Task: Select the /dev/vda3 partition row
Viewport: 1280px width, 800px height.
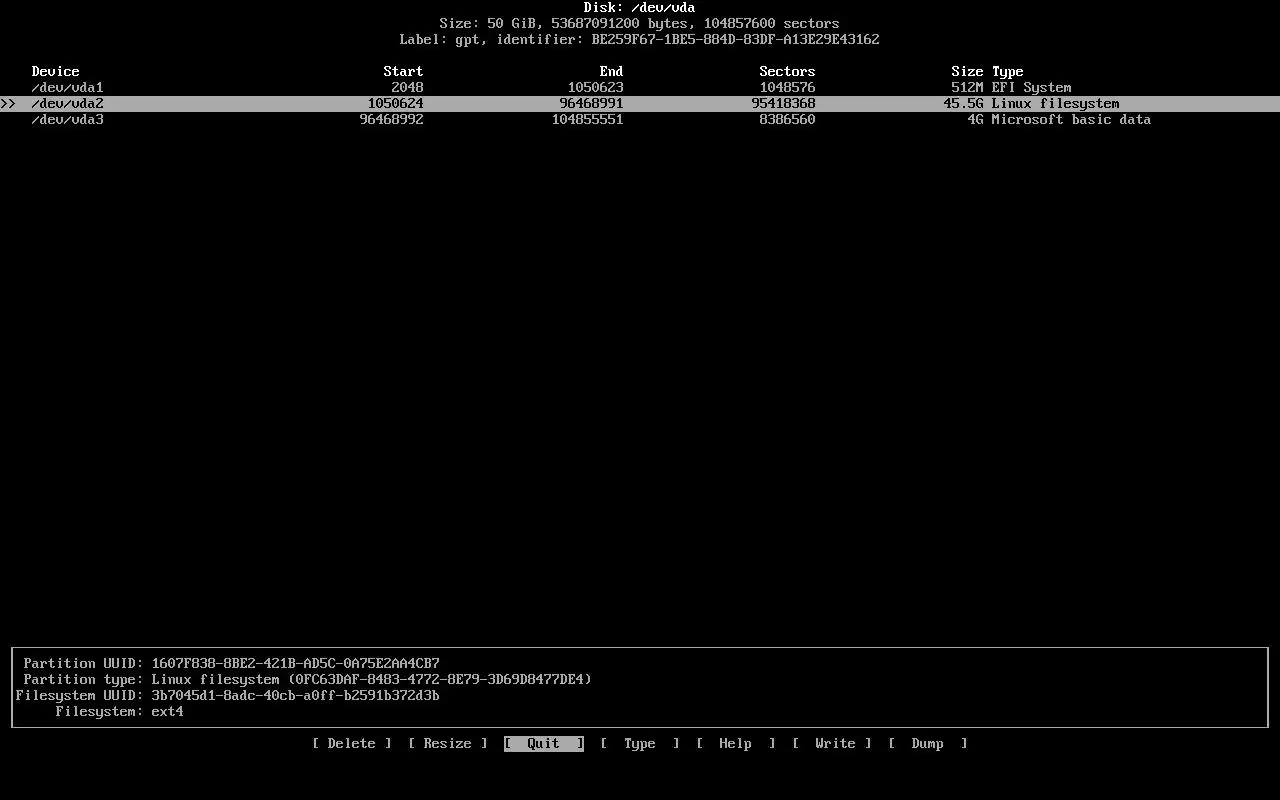Action: coord(640,119)
